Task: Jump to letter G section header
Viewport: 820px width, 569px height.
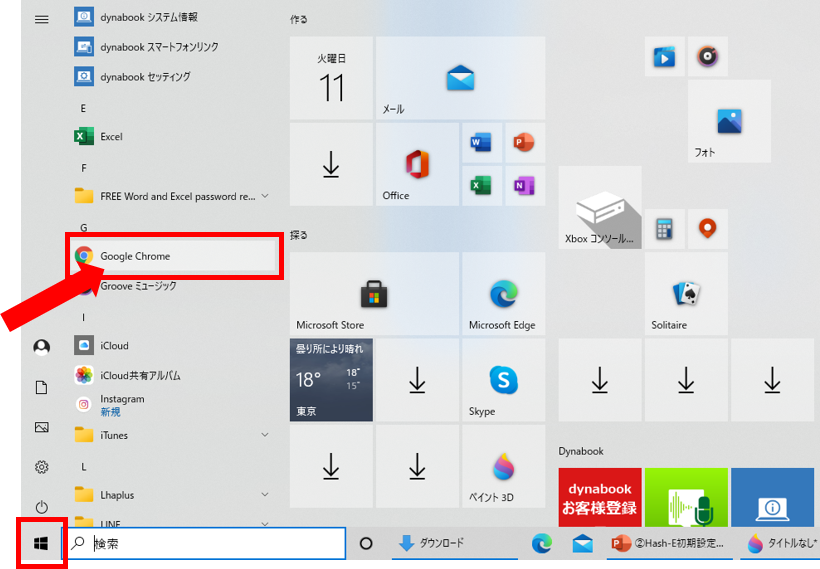Action: 83,227
